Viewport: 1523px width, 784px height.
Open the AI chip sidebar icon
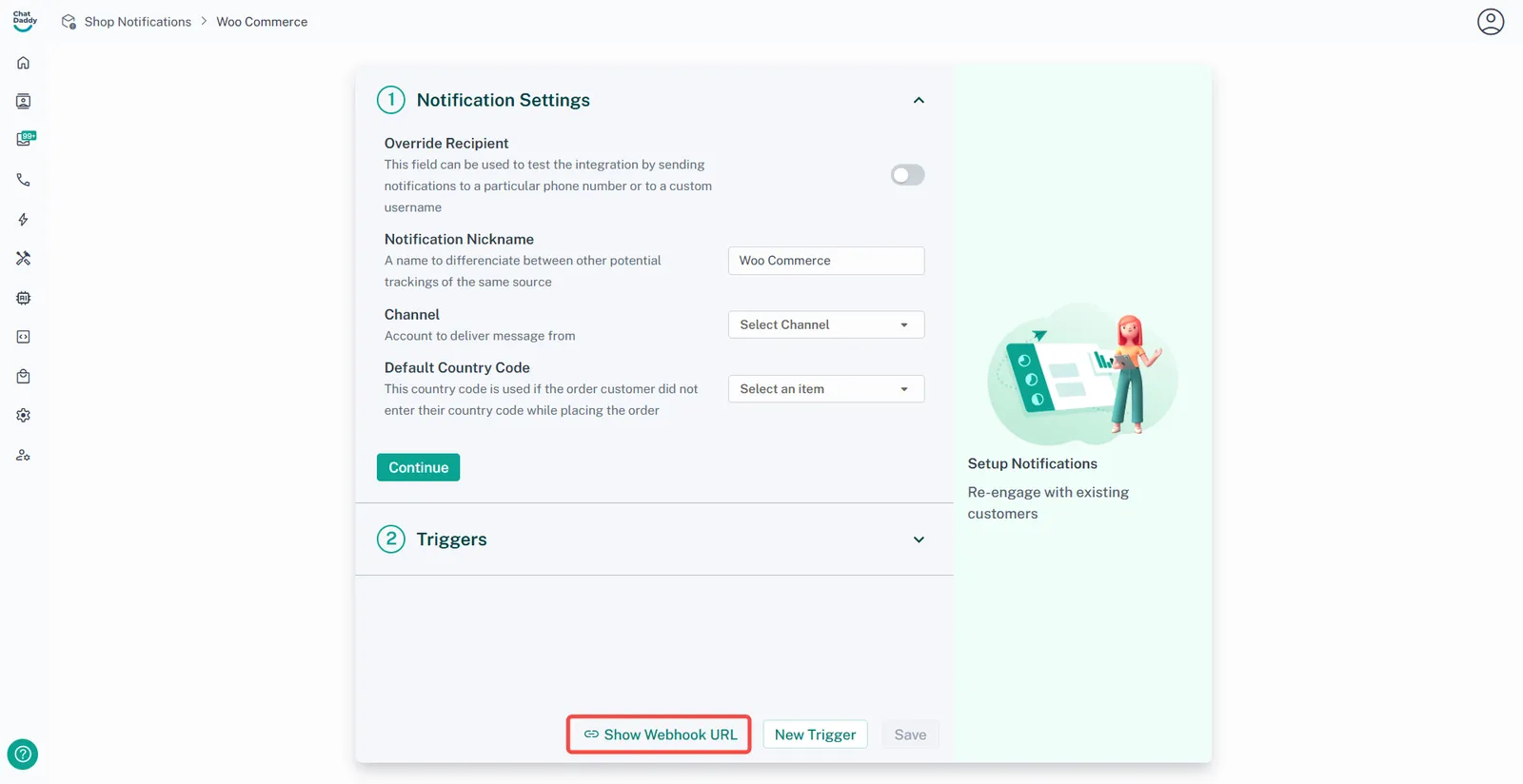point(24,298)
